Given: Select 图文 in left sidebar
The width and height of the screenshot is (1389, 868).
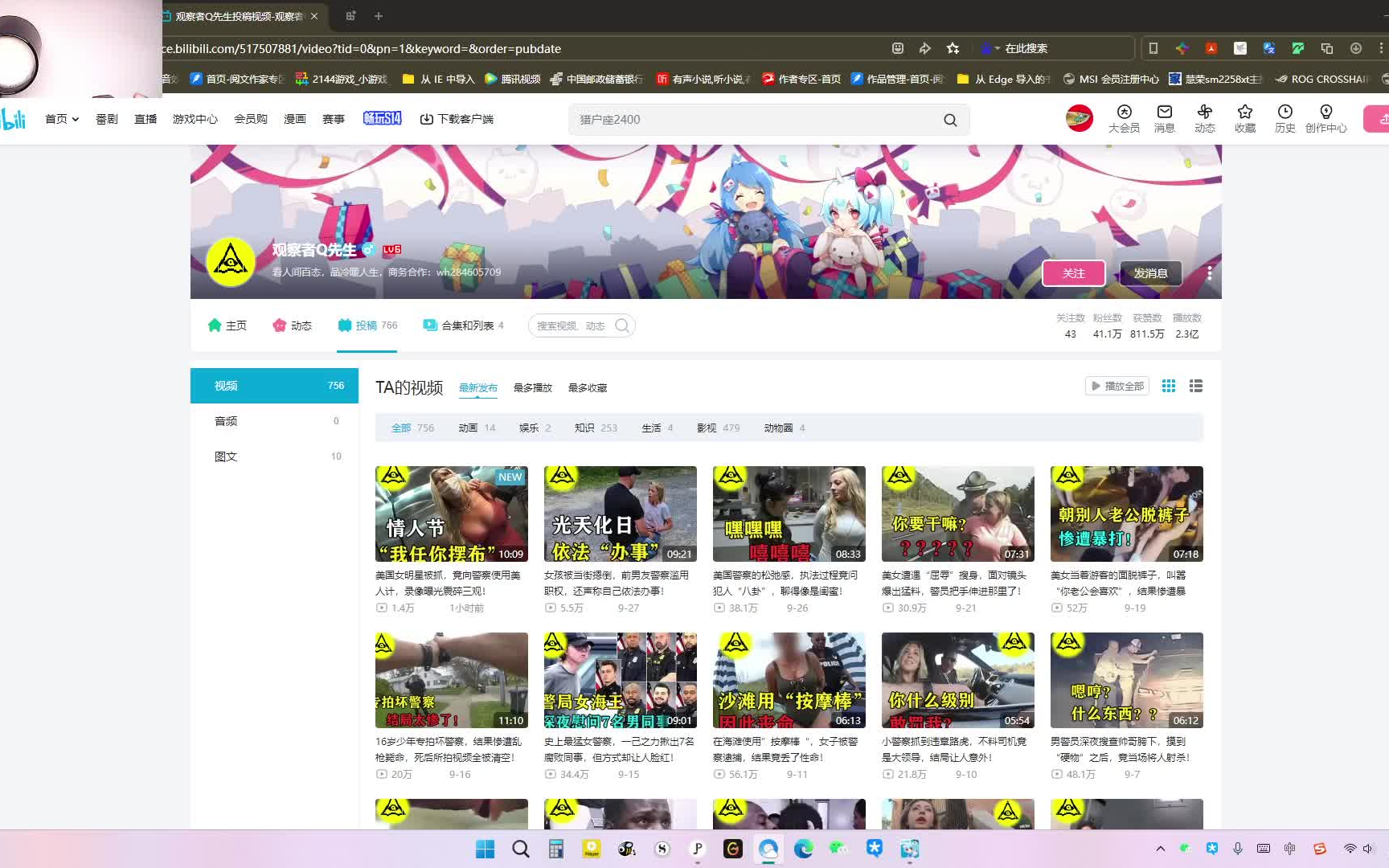Looking at the screenshot, I should (x=274, y=457).
